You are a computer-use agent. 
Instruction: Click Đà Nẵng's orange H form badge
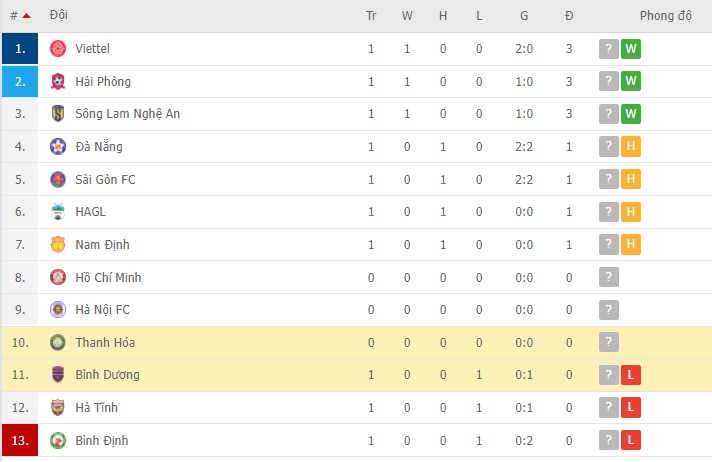630,147
